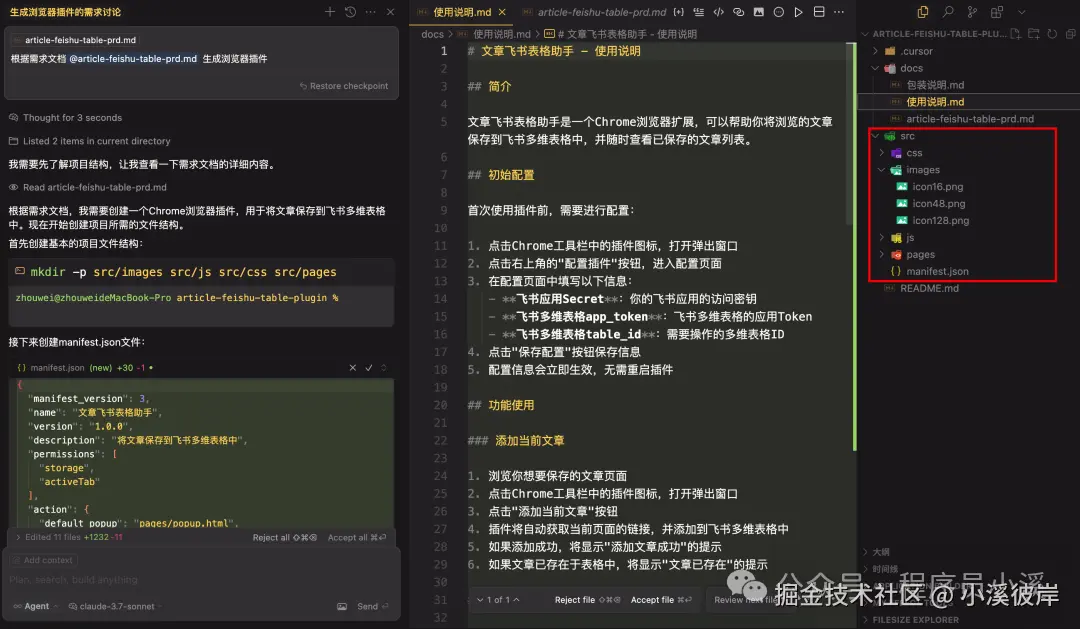Click the run button icon in editor toolbar
Image resolution: width=1080 pixels, height=629 pixels.
[x=796, y=12]
